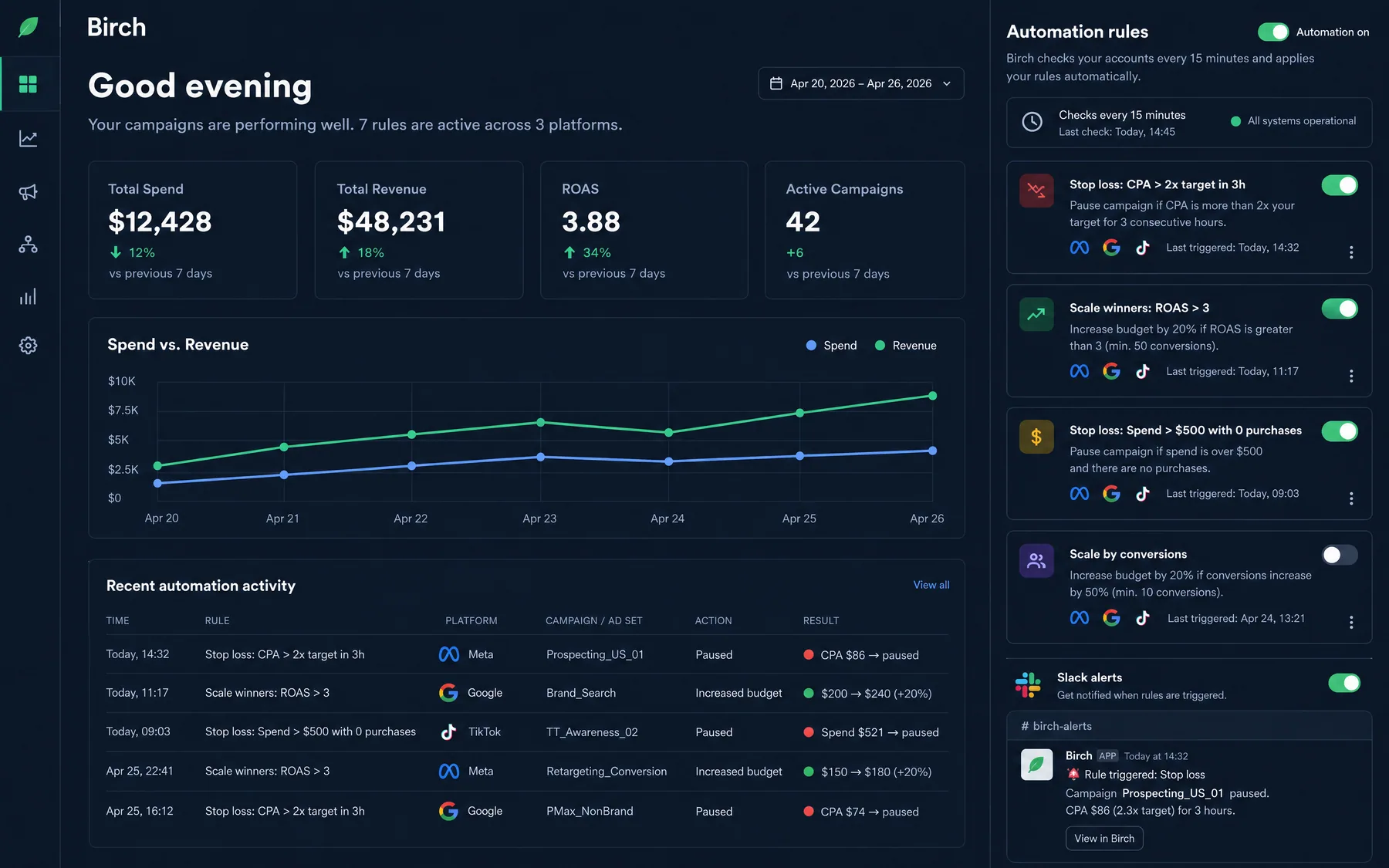This screenshot has width=1389, height=868.
Task: Click the Slack logo icon
Action: [1028, 684]
